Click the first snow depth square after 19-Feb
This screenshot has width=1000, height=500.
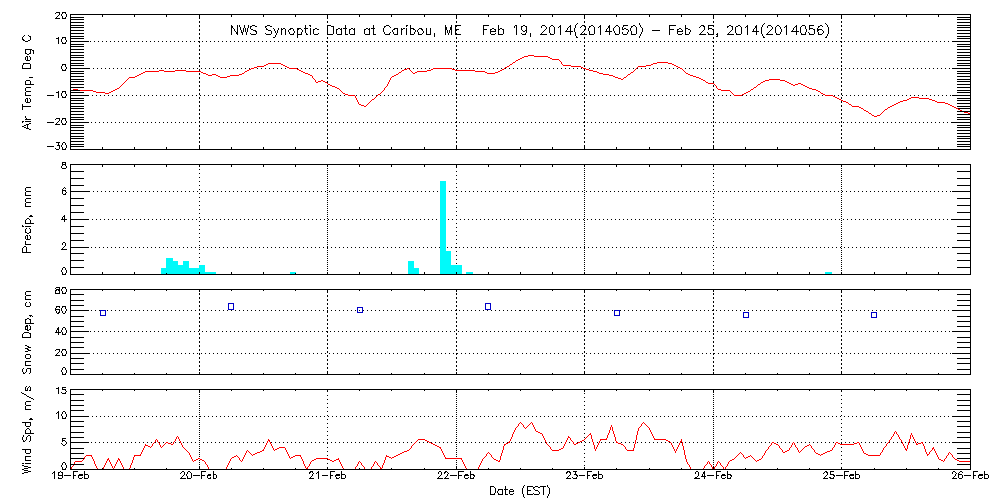(103, 313)
